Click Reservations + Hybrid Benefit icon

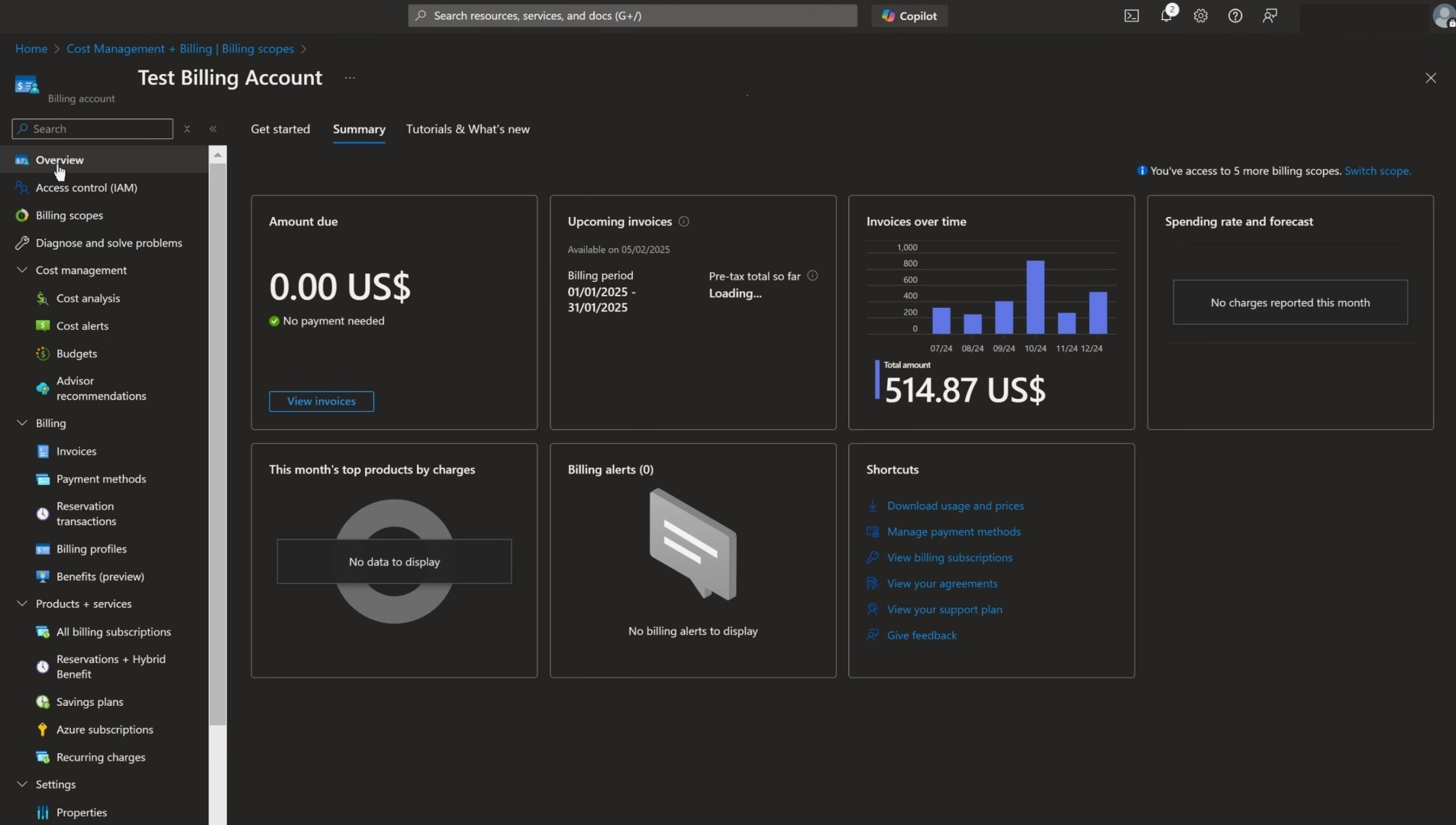43,666
